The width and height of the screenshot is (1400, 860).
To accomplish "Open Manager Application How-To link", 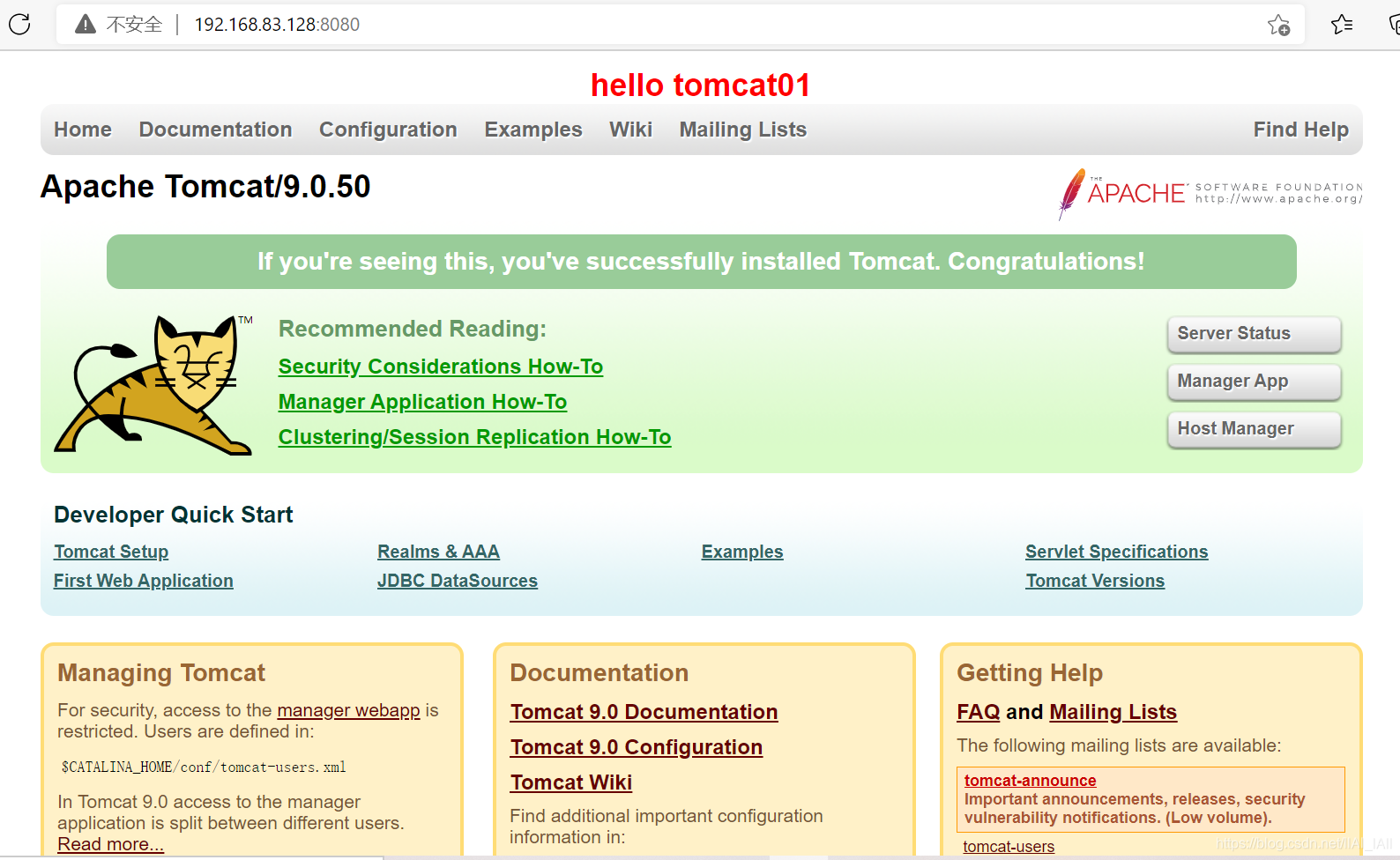I will (x=423, y=402).
